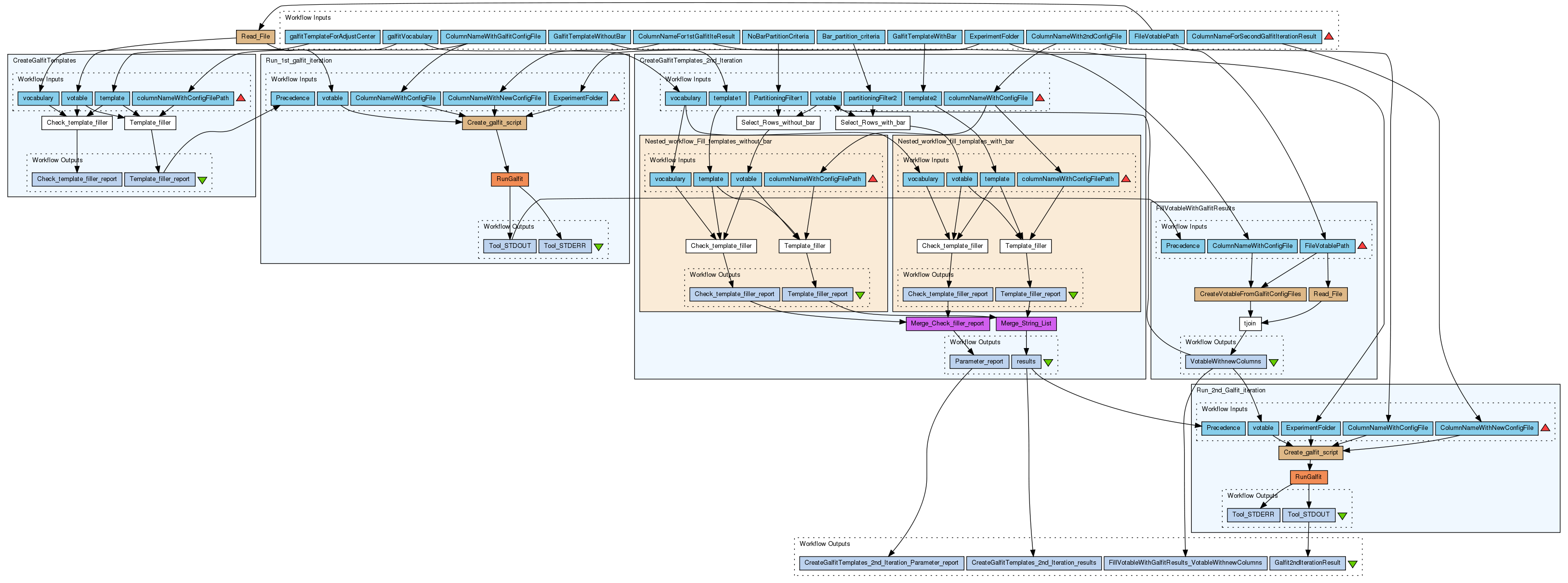Click the green triangle beside VotableWithnewColumns output
The image size is (1568, 583).
(x=1273, y=362)
